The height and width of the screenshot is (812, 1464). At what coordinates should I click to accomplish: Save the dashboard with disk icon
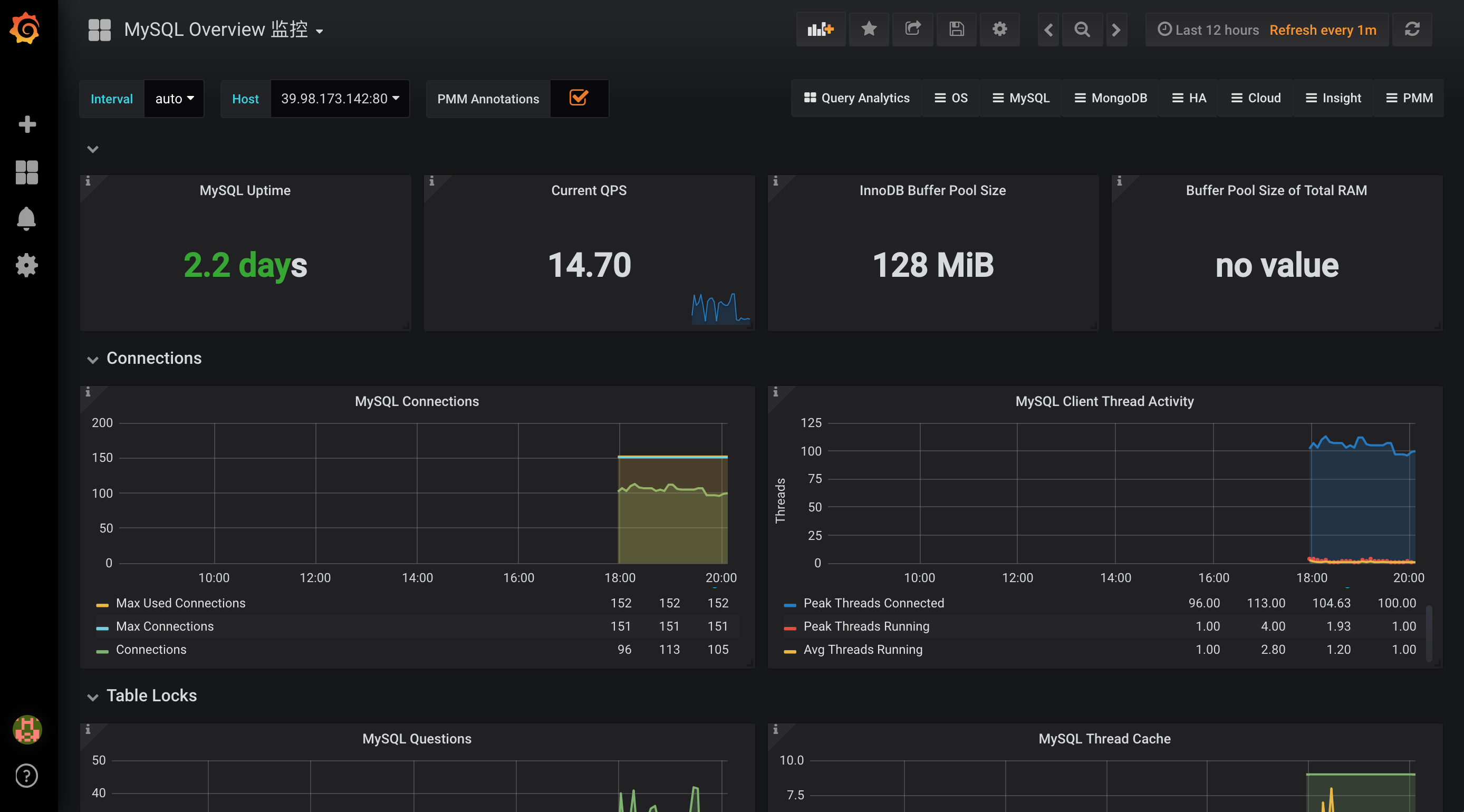(956, 30)
